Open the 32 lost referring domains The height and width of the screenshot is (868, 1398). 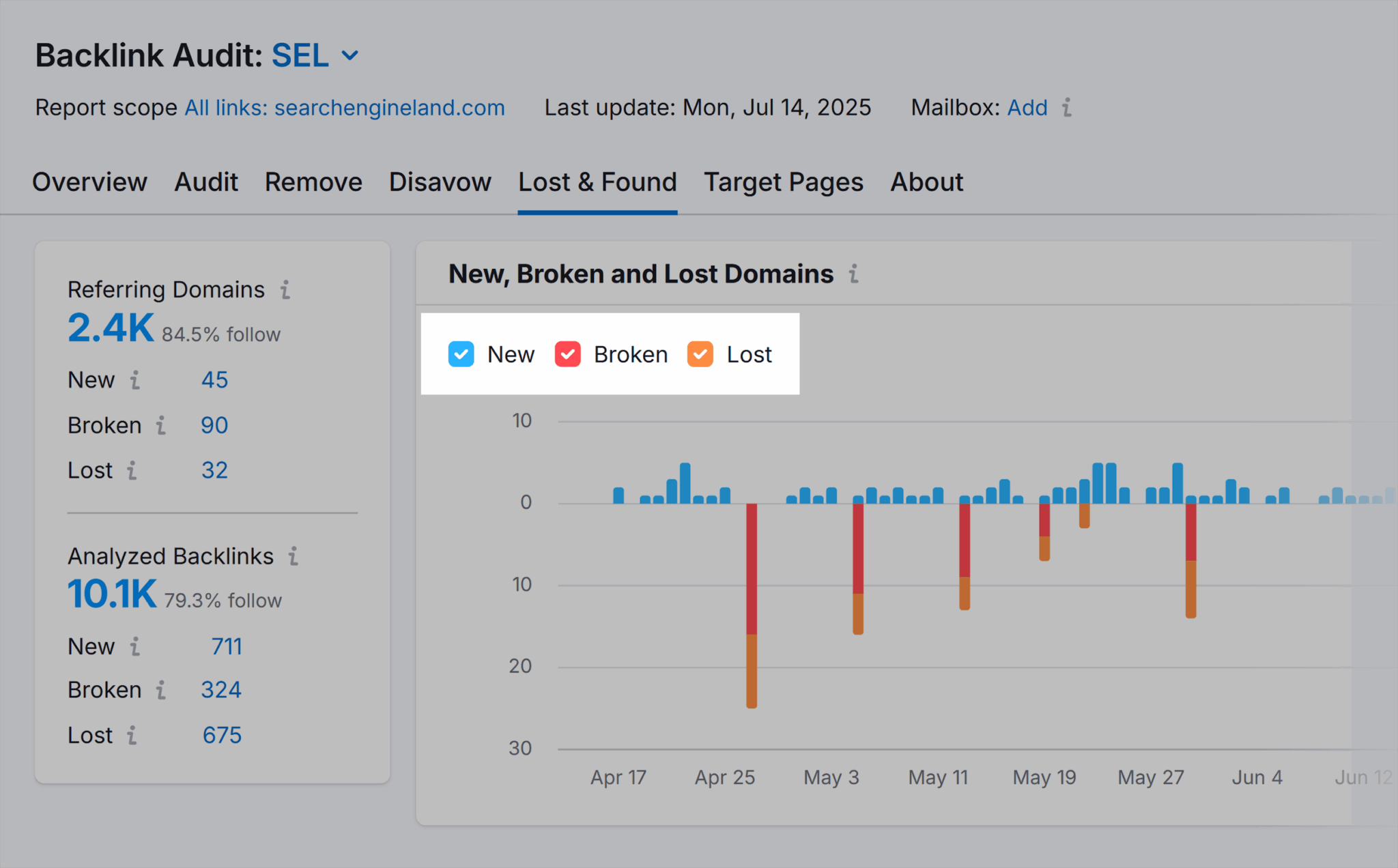pyautogui.click(x=214, y=471)
